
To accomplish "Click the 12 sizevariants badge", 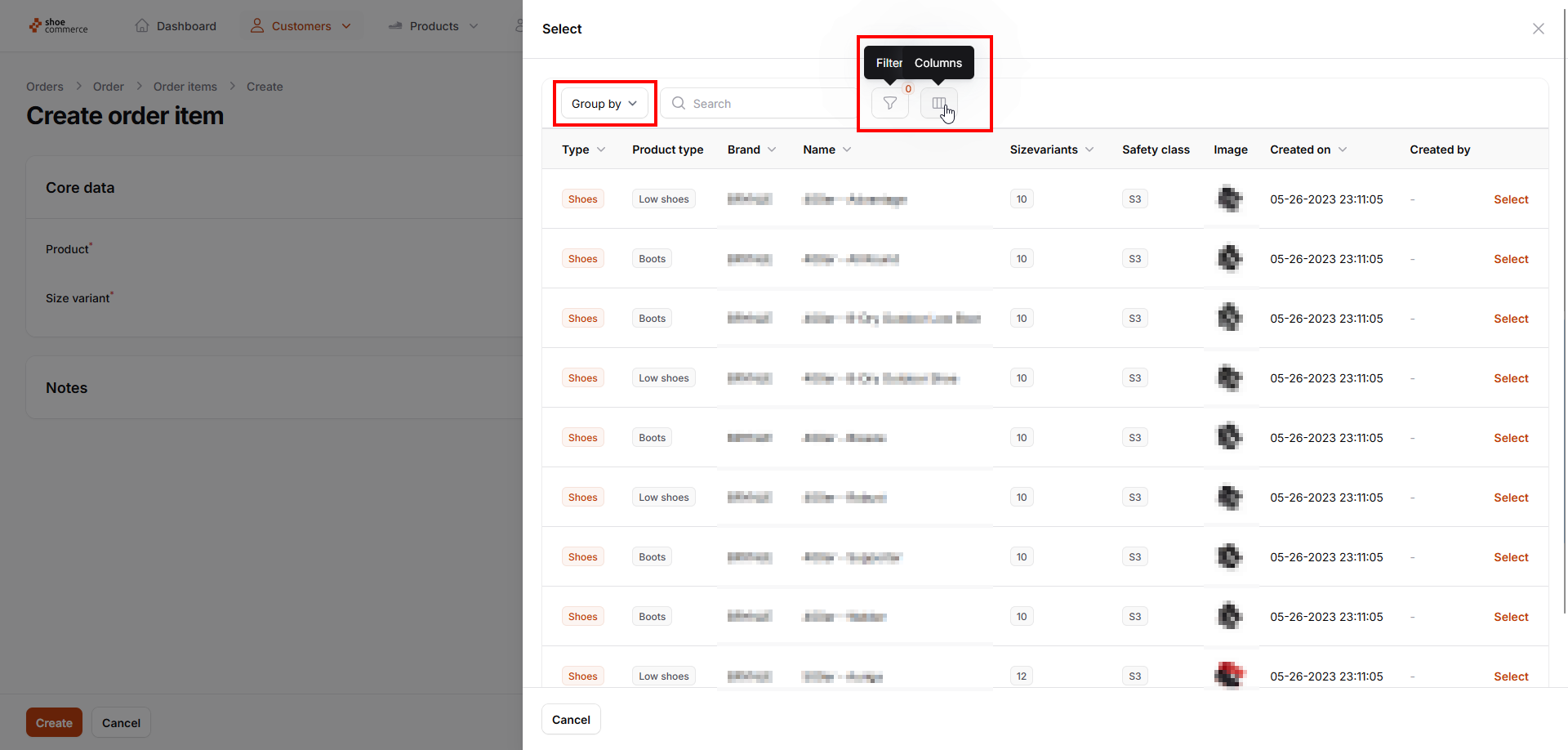I will pyautogui.click(x=1022, y=676).
